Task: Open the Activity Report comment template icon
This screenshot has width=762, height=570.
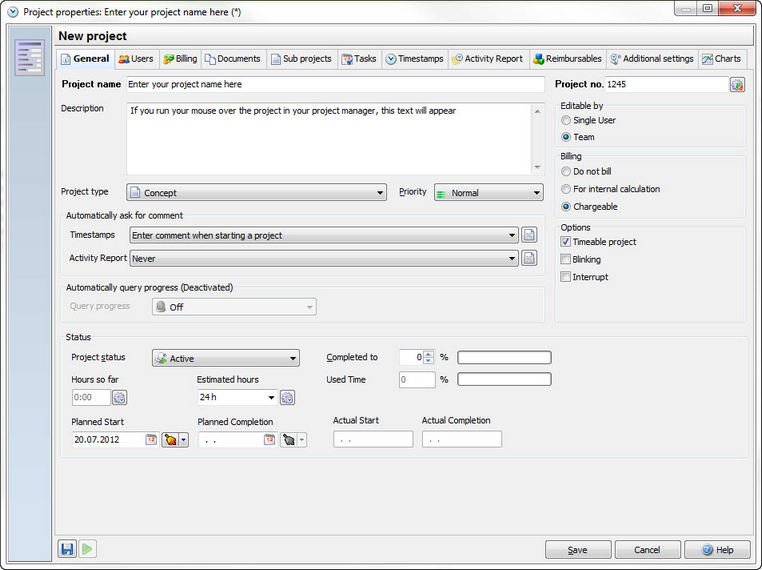Action: 529,258
